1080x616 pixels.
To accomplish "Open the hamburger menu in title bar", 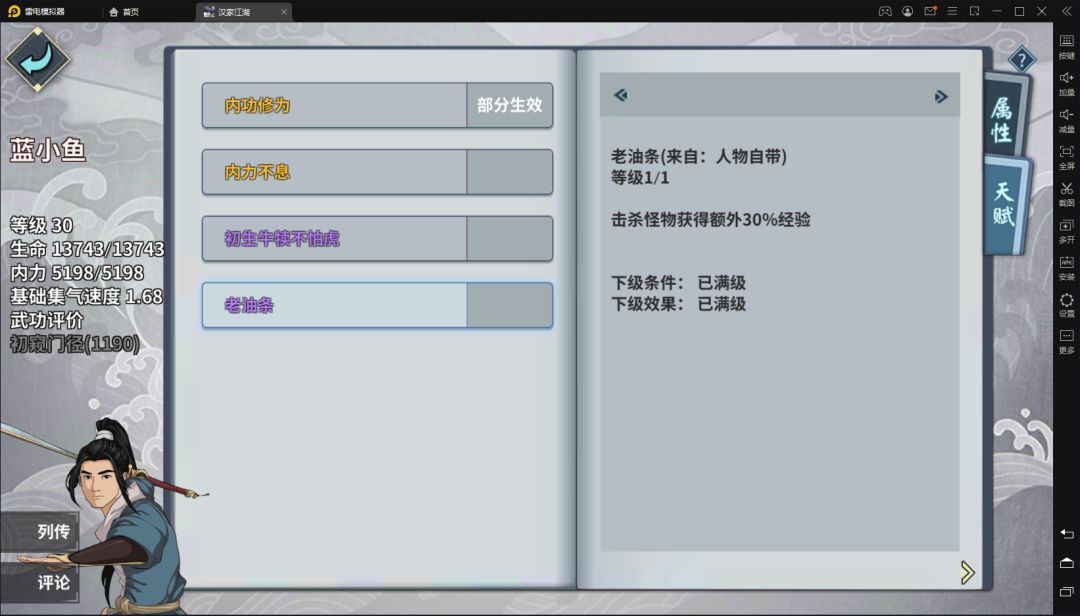I will click(953, 11).
